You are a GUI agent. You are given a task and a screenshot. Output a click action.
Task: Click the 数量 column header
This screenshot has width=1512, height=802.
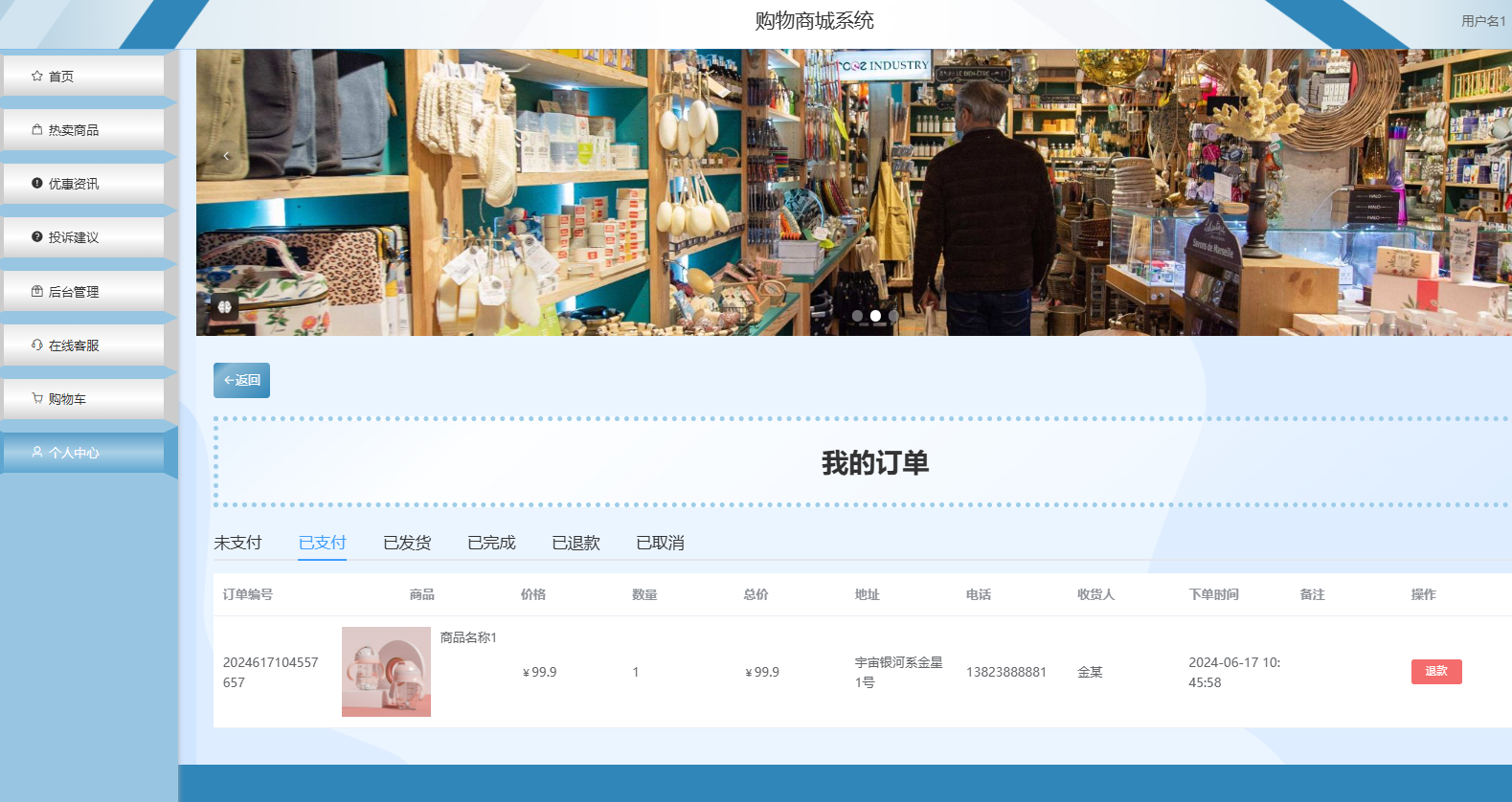[x=644, y=594]
